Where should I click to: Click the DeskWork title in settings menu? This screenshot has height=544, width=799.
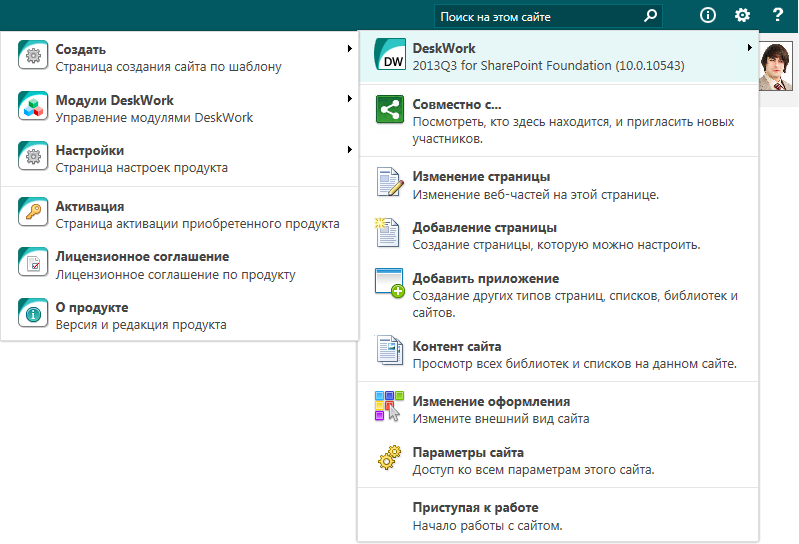click(444, 48)
